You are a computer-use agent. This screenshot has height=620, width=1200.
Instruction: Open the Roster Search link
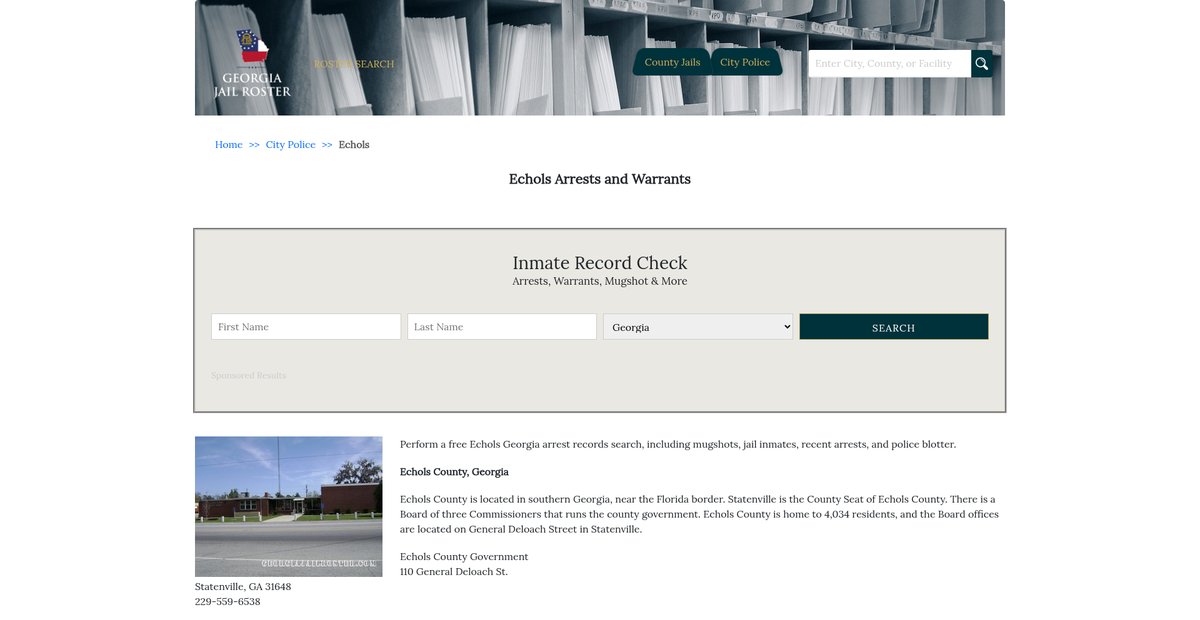pyautogui.click(x=354, y=64)
